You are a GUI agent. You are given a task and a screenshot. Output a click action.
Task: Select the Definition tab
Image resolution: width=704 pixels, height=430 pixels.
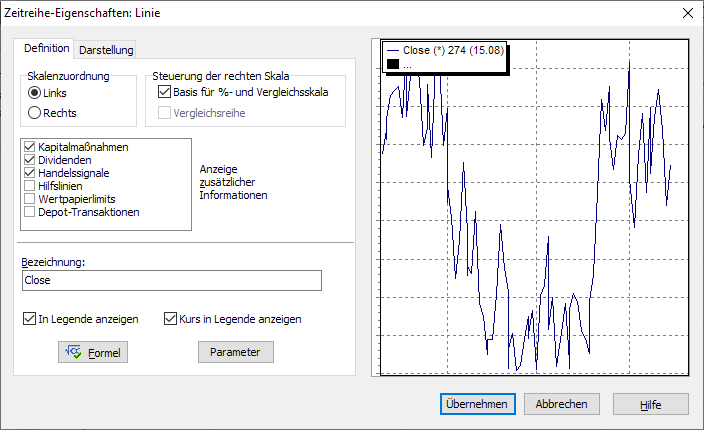pos(46,48)
